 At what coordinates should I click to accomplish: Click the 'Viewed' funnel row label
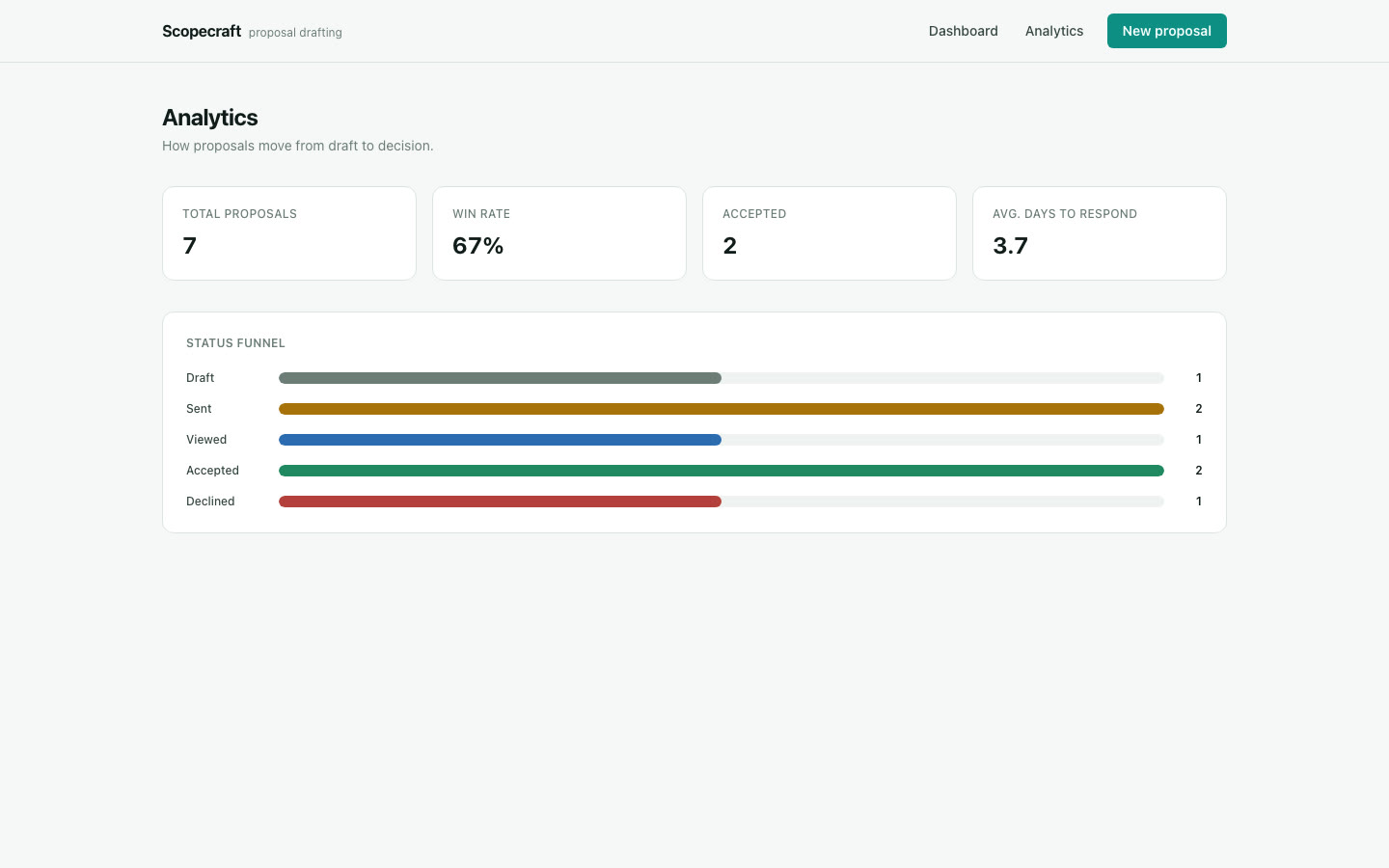coord(206,440)
